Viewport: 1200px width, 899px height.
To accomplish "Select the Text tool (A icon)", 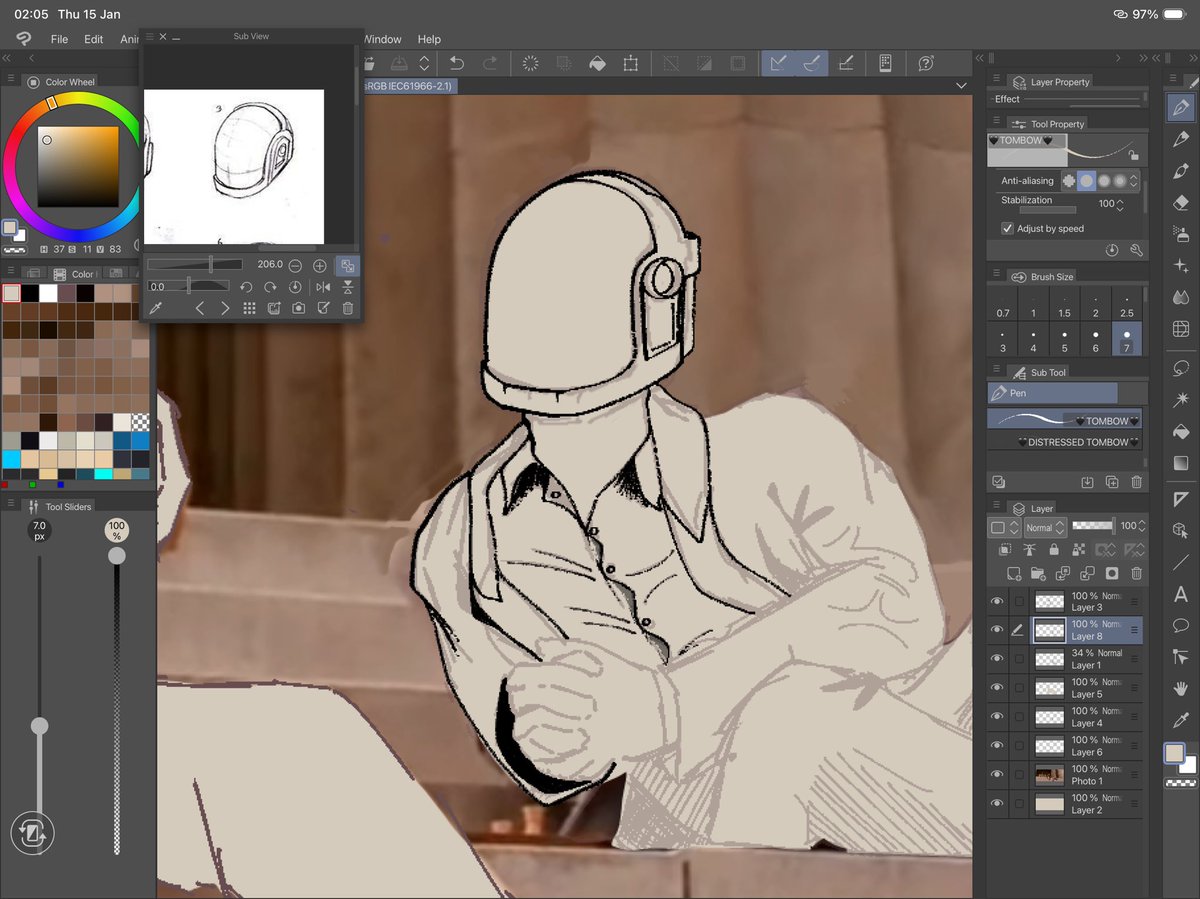I will point(1181,594).
